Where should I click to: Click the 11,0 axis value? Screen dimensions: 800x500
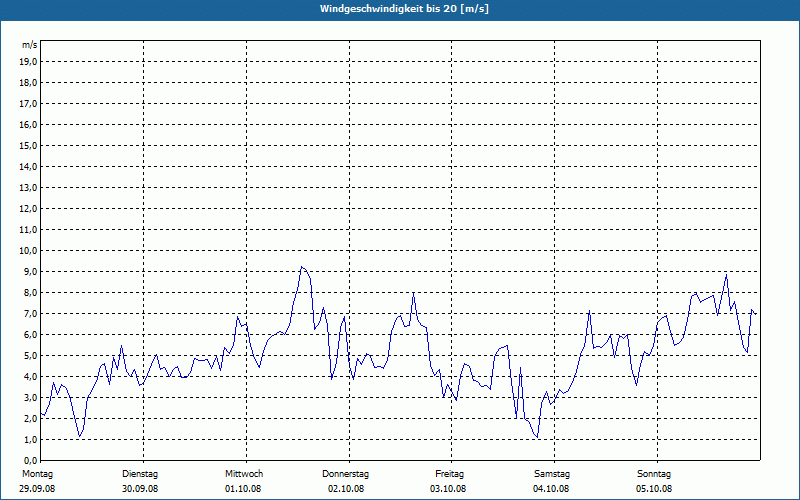pos(28,230)
